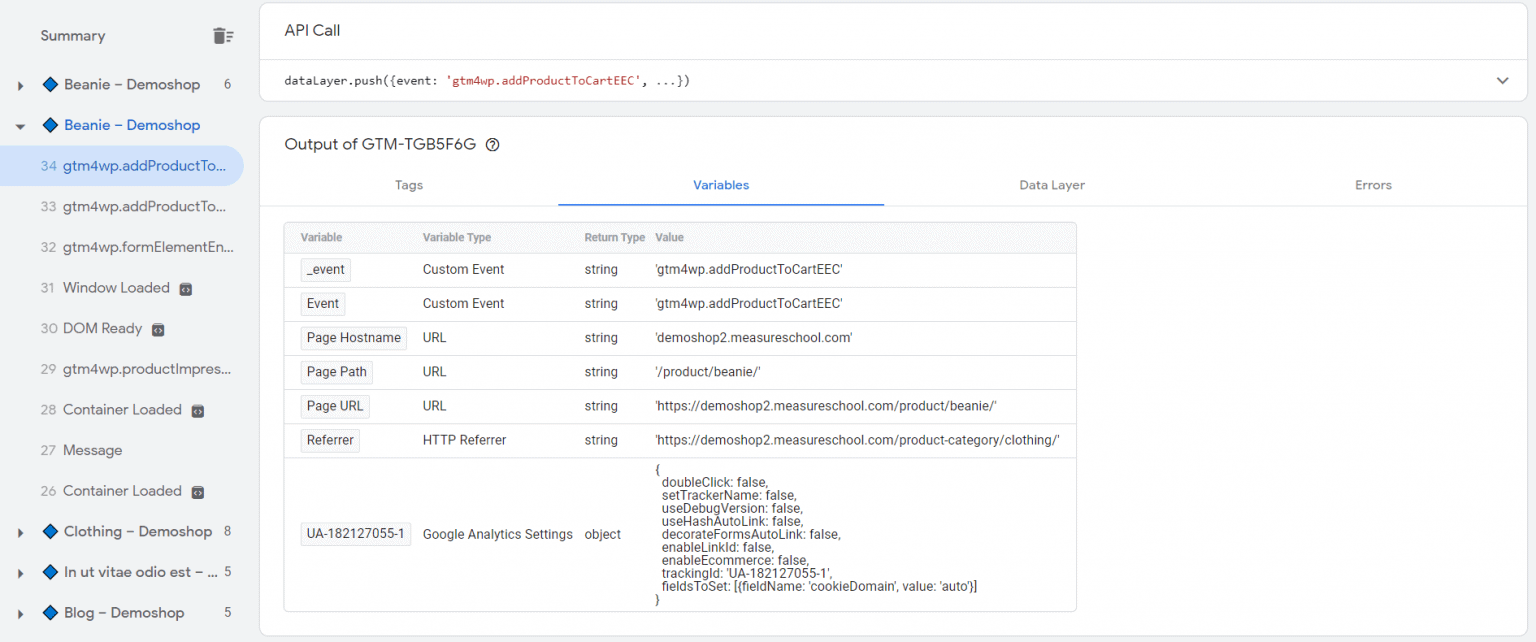View the Errors tab

[x=1373, y=185]
